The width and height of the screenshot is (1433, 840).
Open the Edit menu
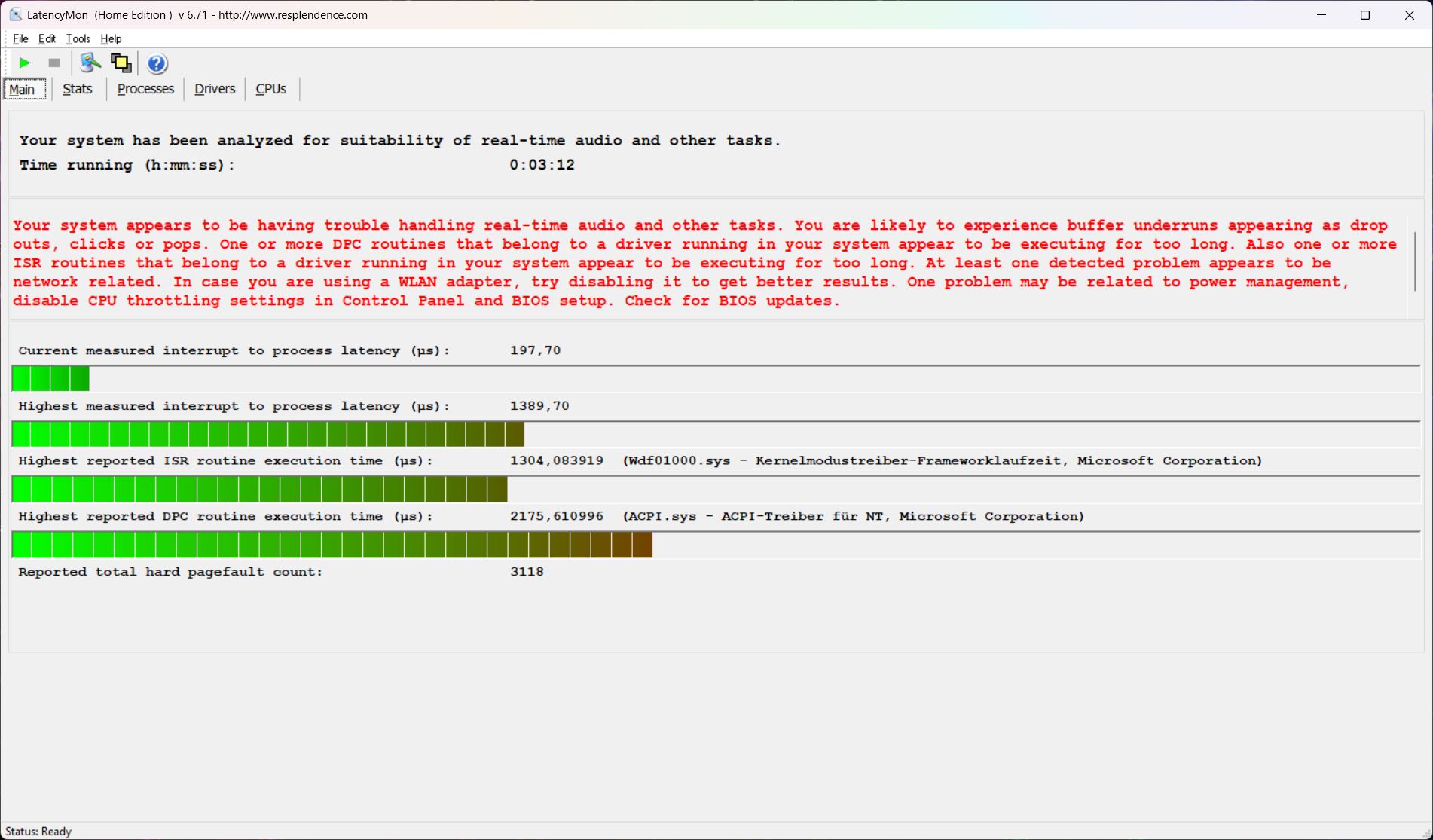click(47, 38)
